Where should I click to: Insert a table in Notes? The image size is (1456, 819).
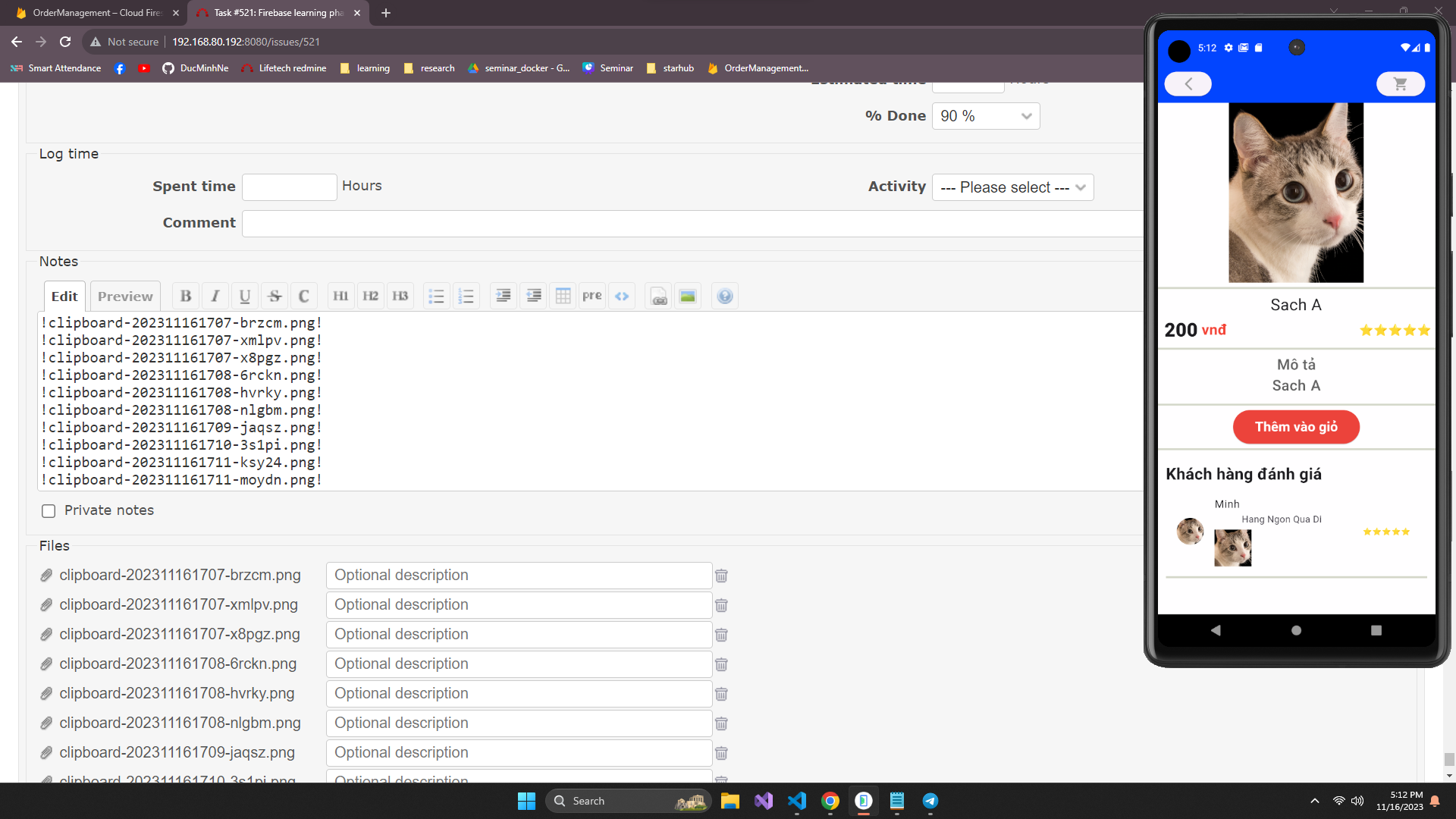coord(563,297)
